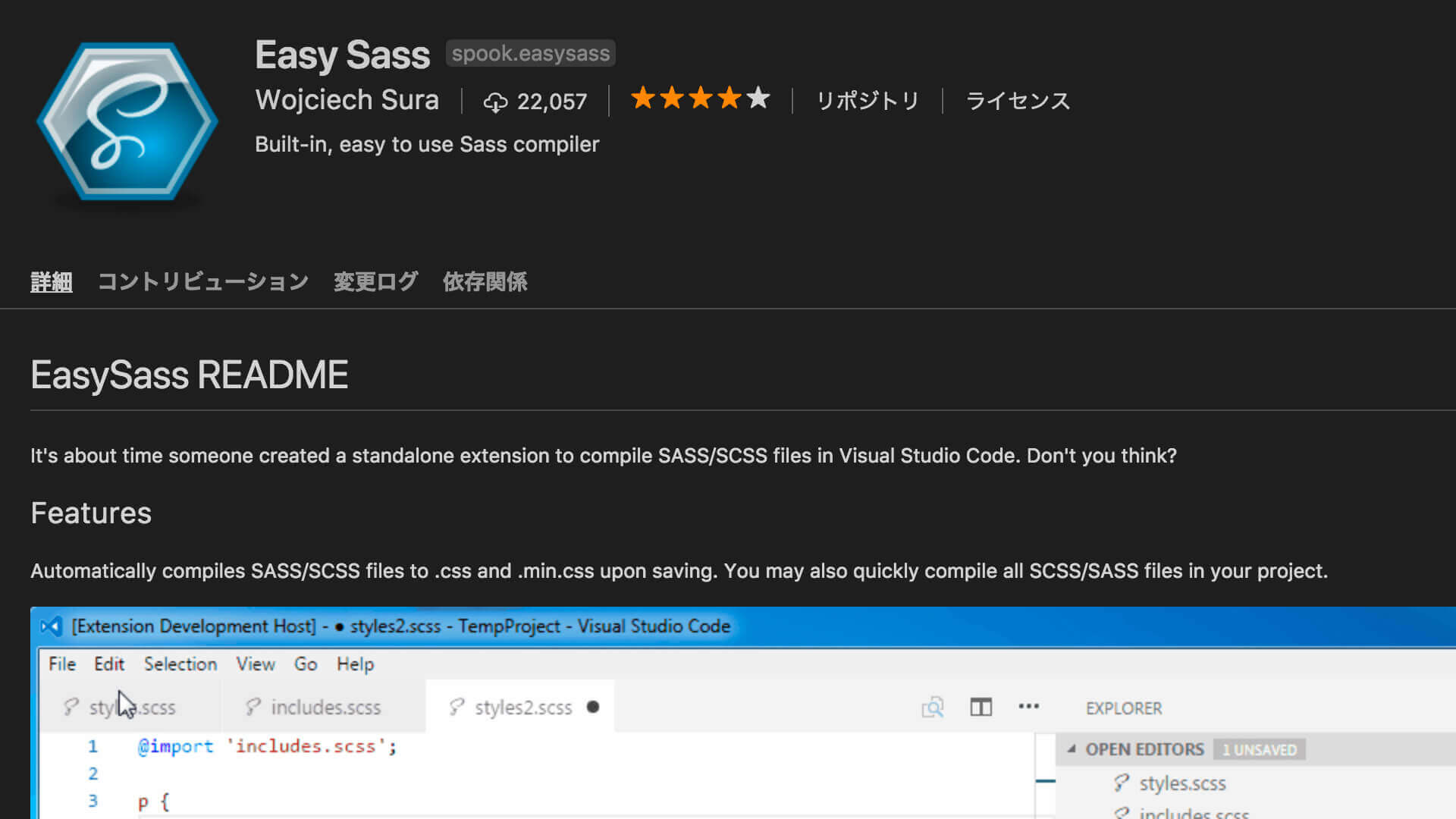
Task: Click the Easy Sass hexagonal extension icon
Action: coord(127,121)
